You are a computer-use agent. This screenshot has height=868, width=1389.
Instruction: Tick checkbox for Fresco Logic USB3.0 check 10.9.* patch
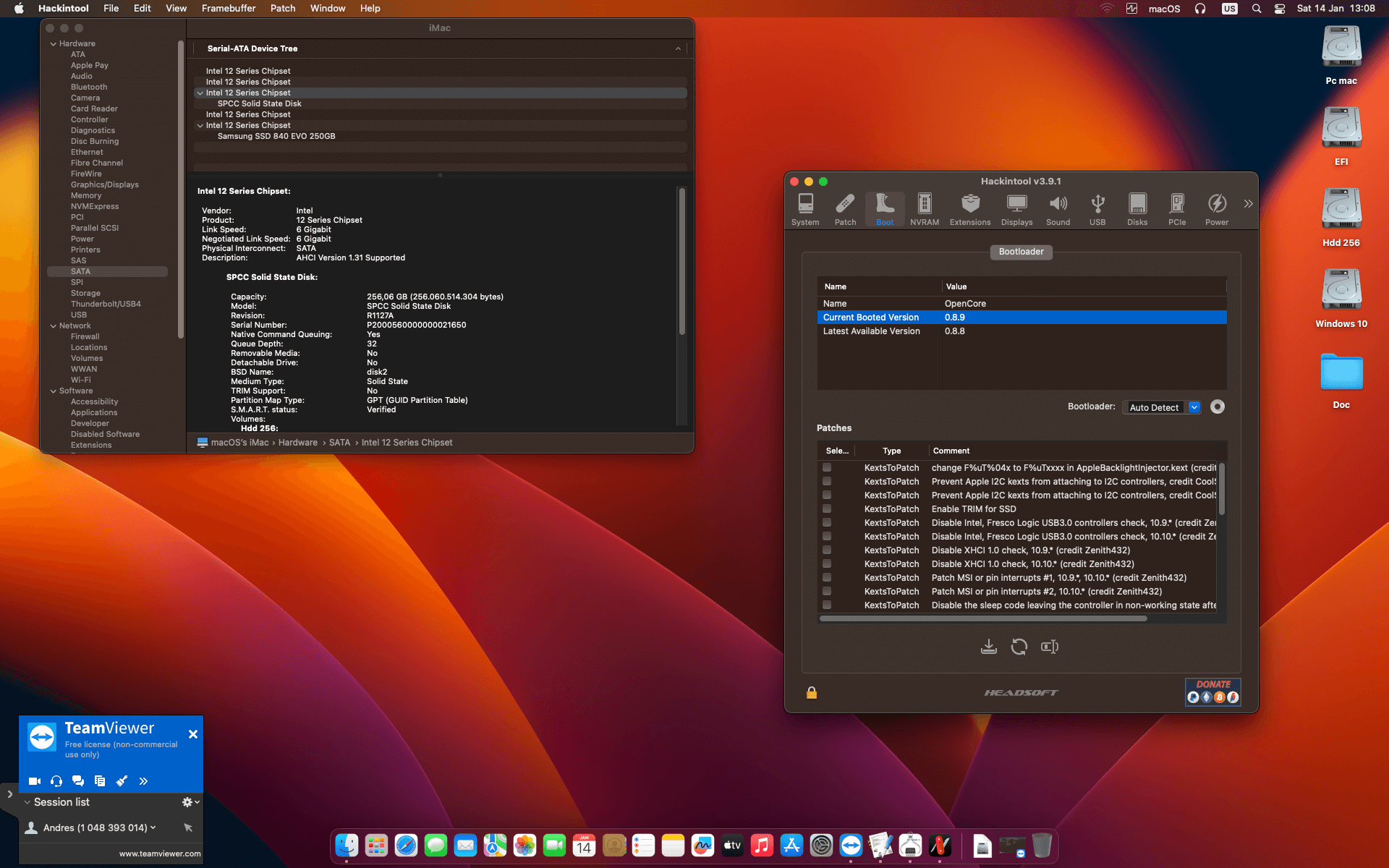coord(827,522)
